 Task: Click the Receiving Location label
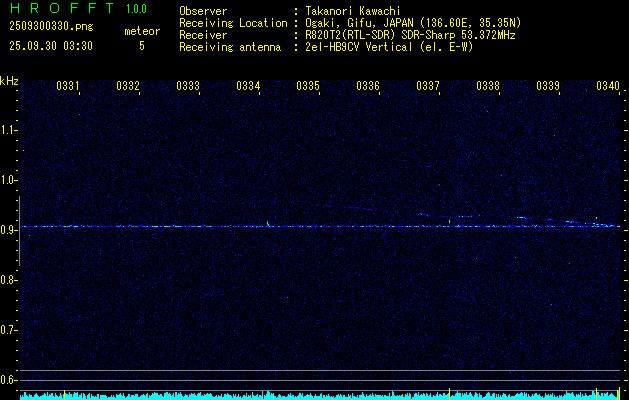point(233,24)
